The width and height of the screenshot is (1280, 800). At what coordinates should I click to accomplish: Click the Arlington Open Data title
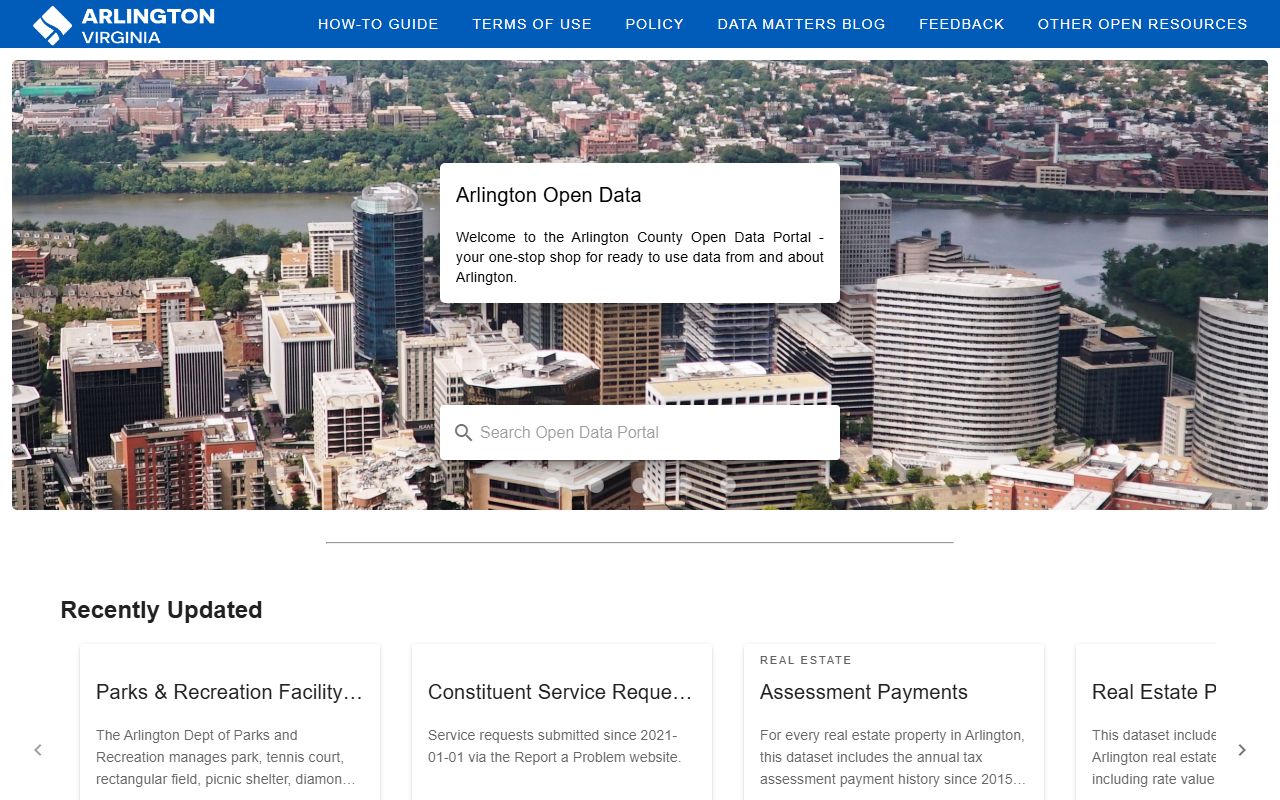(548, 195)
